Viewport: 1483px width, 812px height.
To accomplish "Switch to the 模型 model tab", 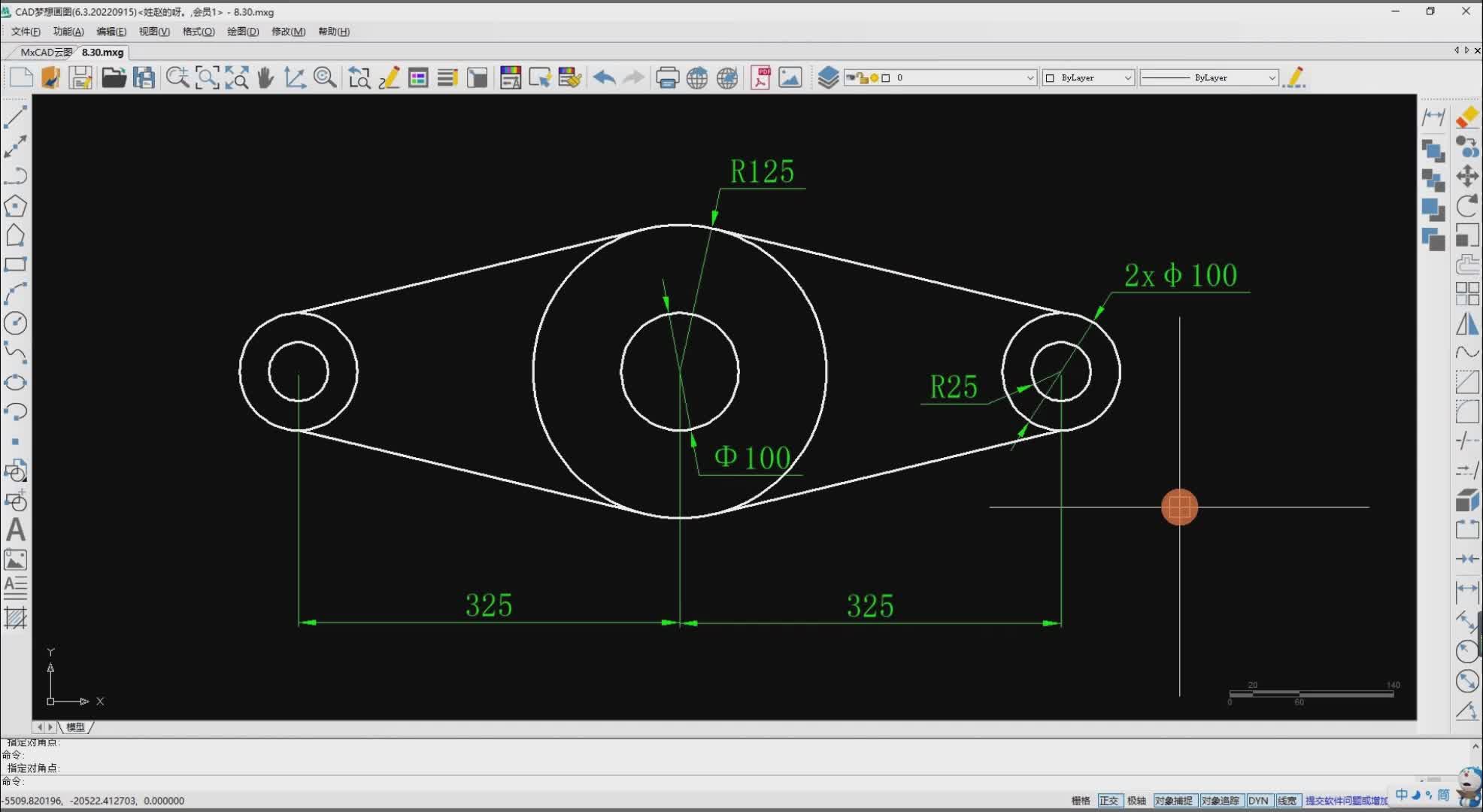I will click(75, 727).
